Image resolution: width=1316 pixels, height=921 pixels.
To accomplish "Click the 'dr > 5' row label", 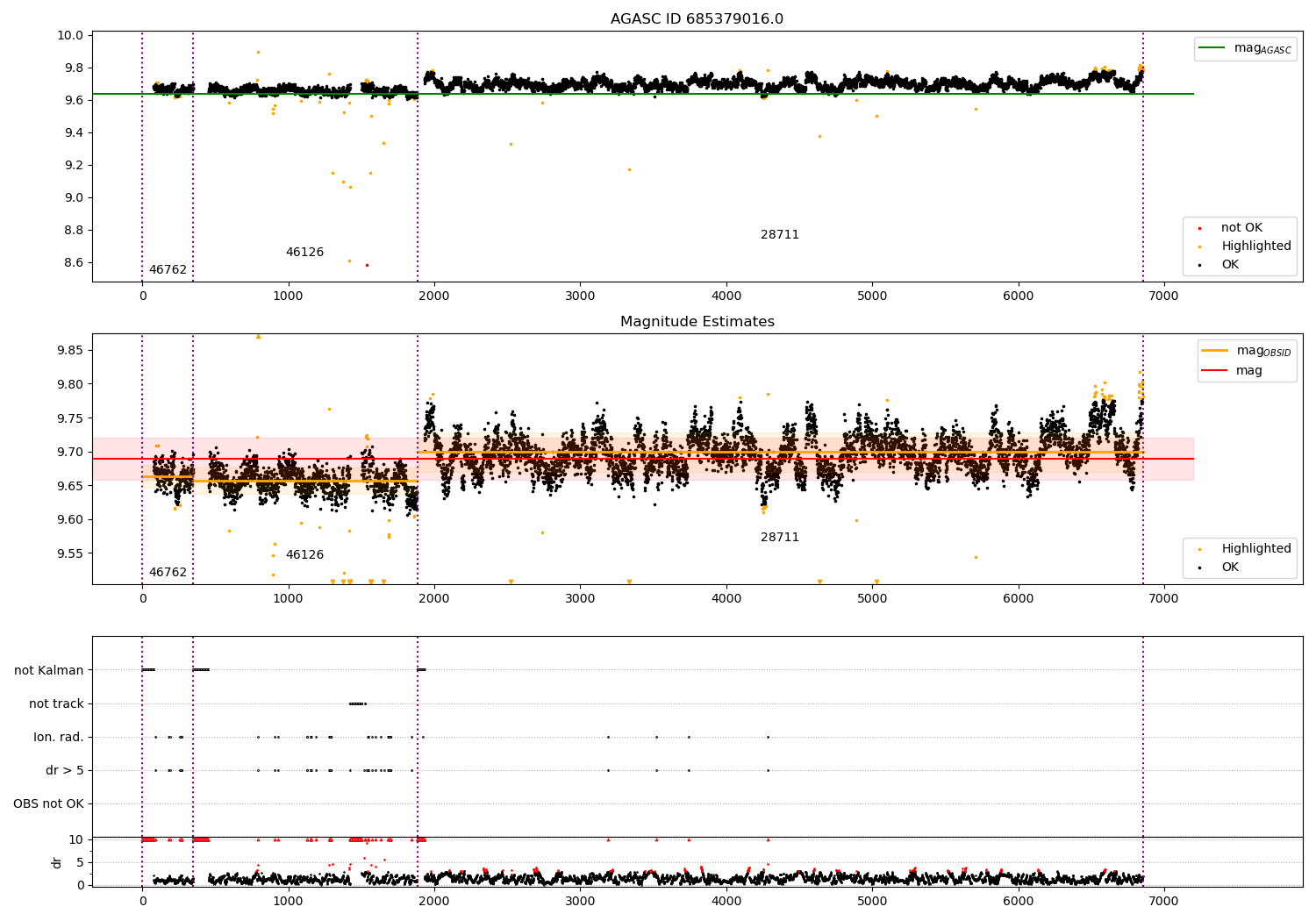I will (x=65, y=770).
